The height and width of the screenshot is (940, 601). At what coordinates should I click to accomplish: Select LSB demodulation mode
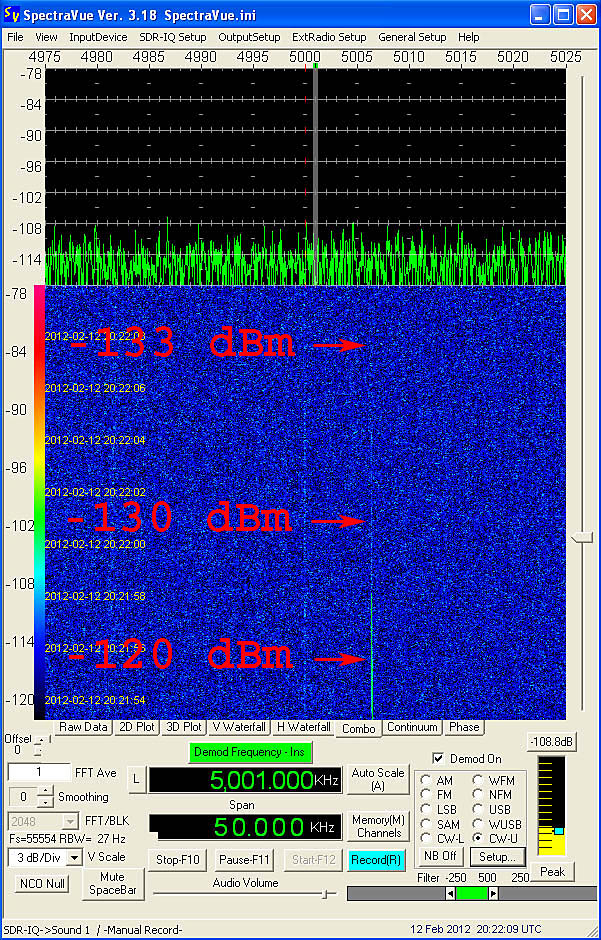click(425, 809)
